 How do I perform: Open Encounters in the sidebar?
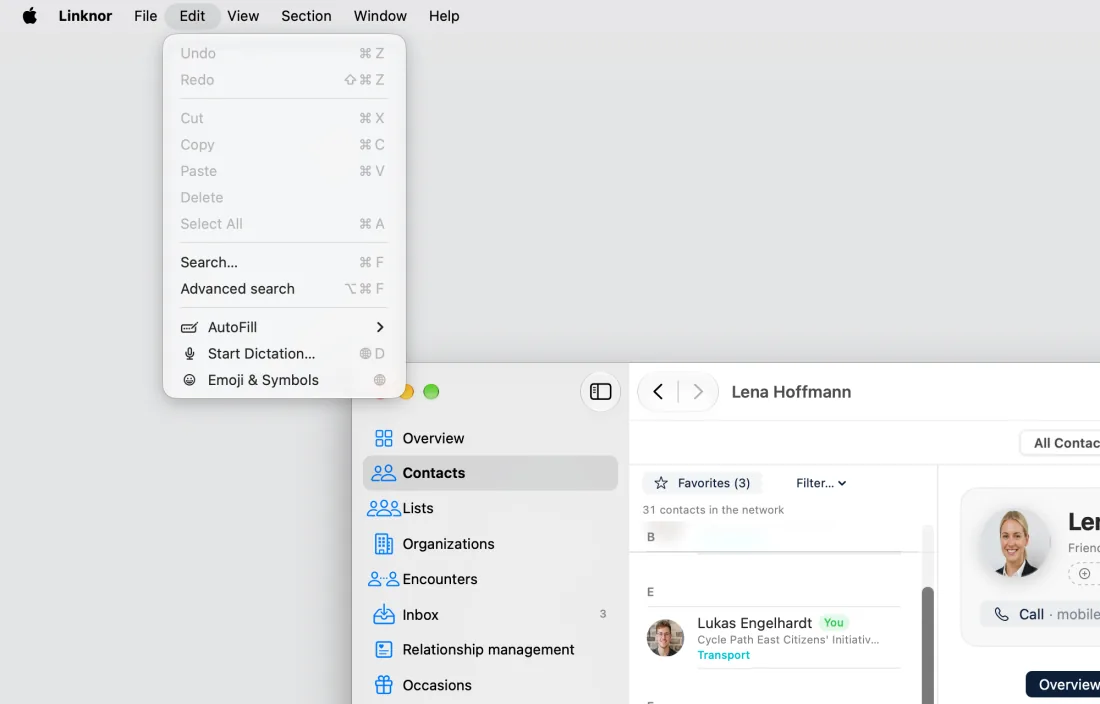click(x=490, y=579)
